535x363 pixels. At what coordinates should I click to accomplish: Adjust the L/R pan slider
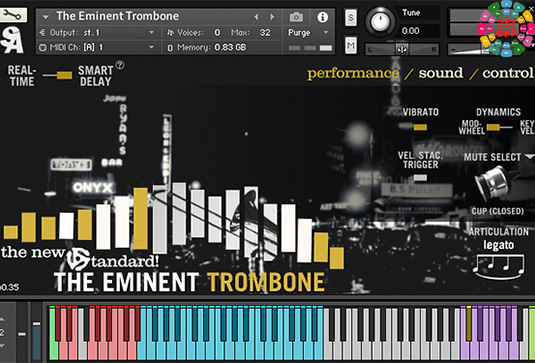click(402, 49)
